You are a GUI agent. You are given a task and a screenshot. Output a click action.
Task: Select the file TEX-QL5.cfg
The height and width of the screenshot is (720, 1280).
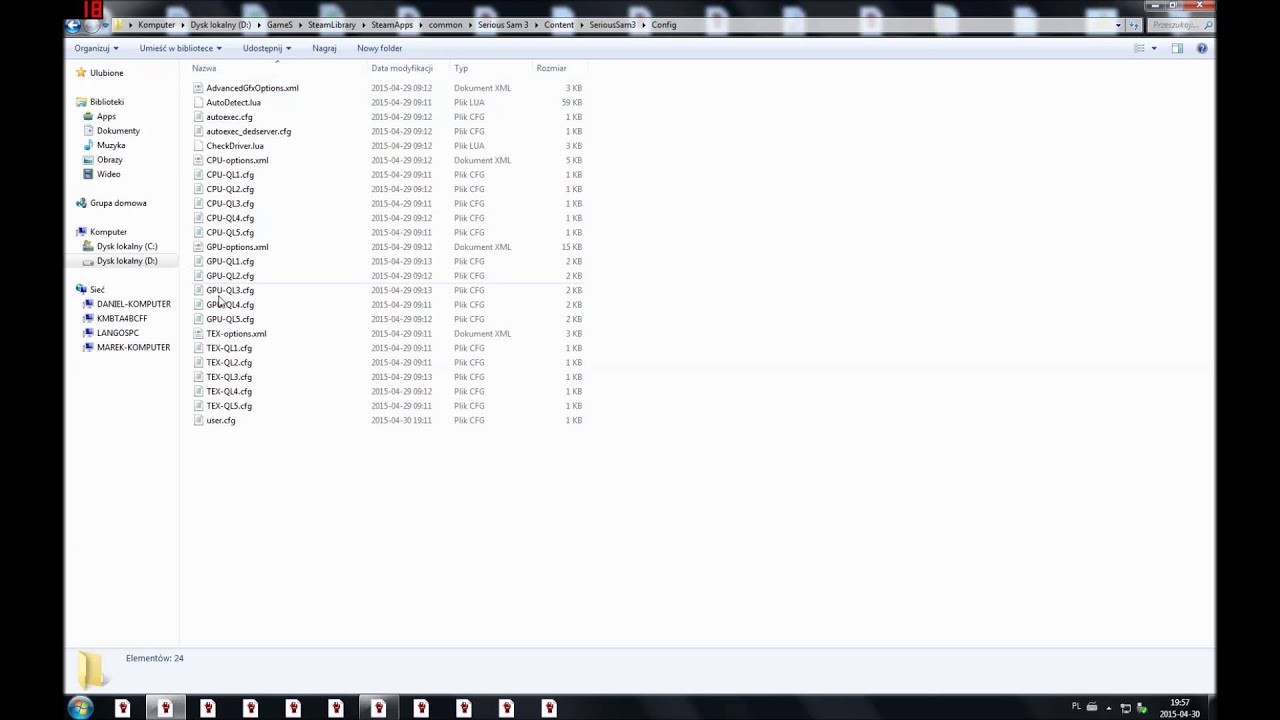pos(229,406)
